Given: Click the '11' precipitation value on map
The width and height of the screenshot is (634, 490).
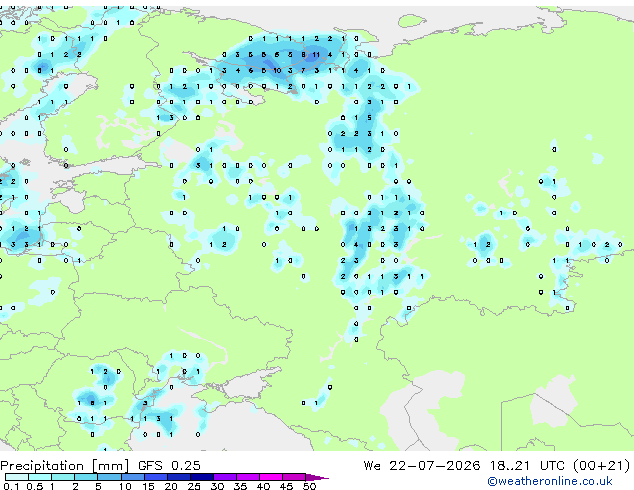Looking at the screenshot, I should (316, 55).
